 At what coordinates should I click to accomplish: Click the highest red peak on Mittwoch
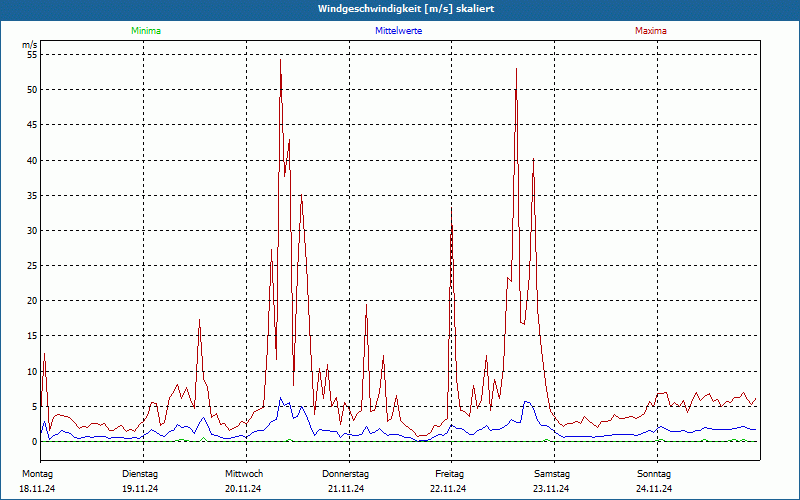tap(280, 60)
